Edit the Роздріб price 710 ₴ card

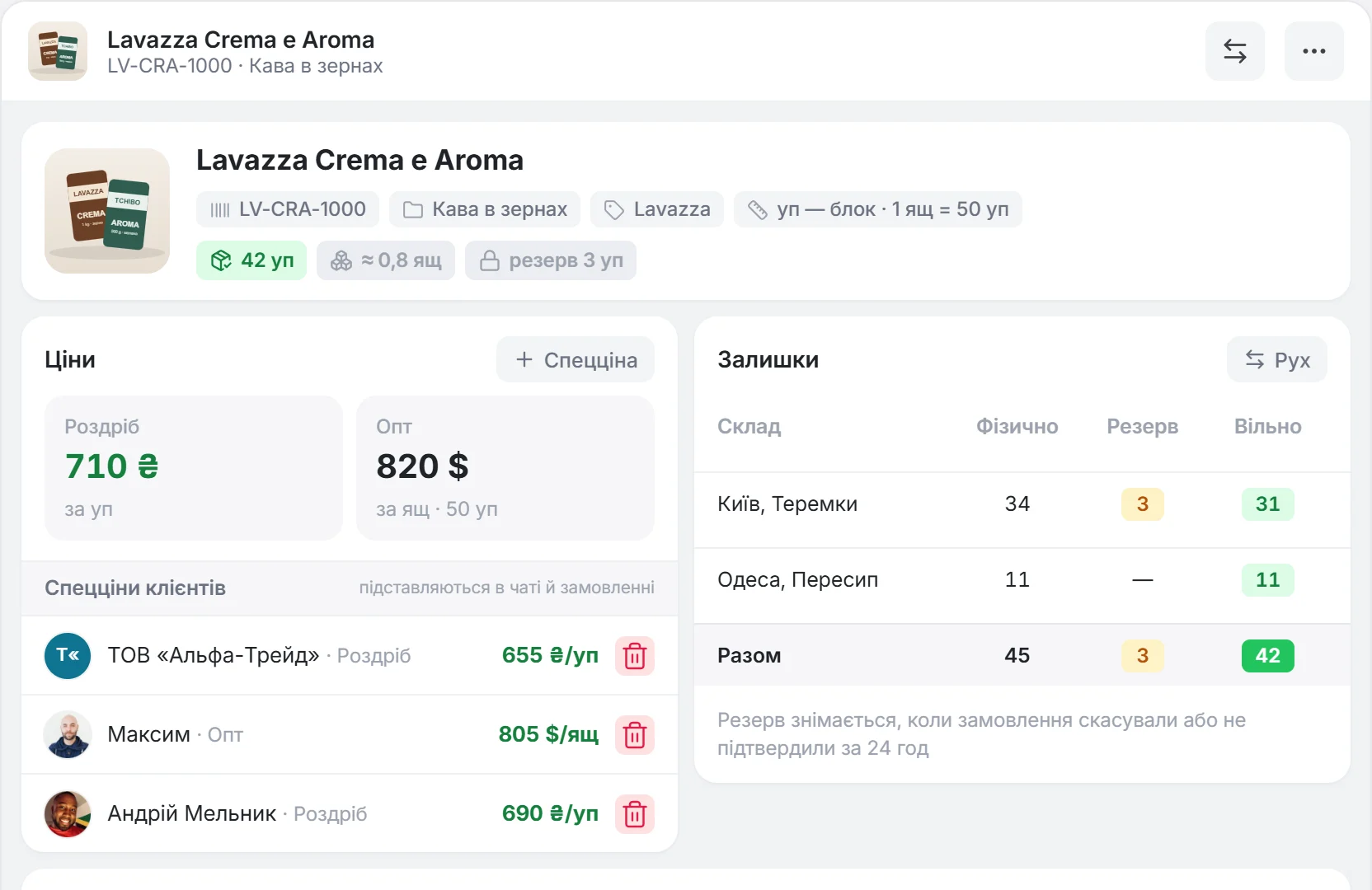tap(194, 468)
